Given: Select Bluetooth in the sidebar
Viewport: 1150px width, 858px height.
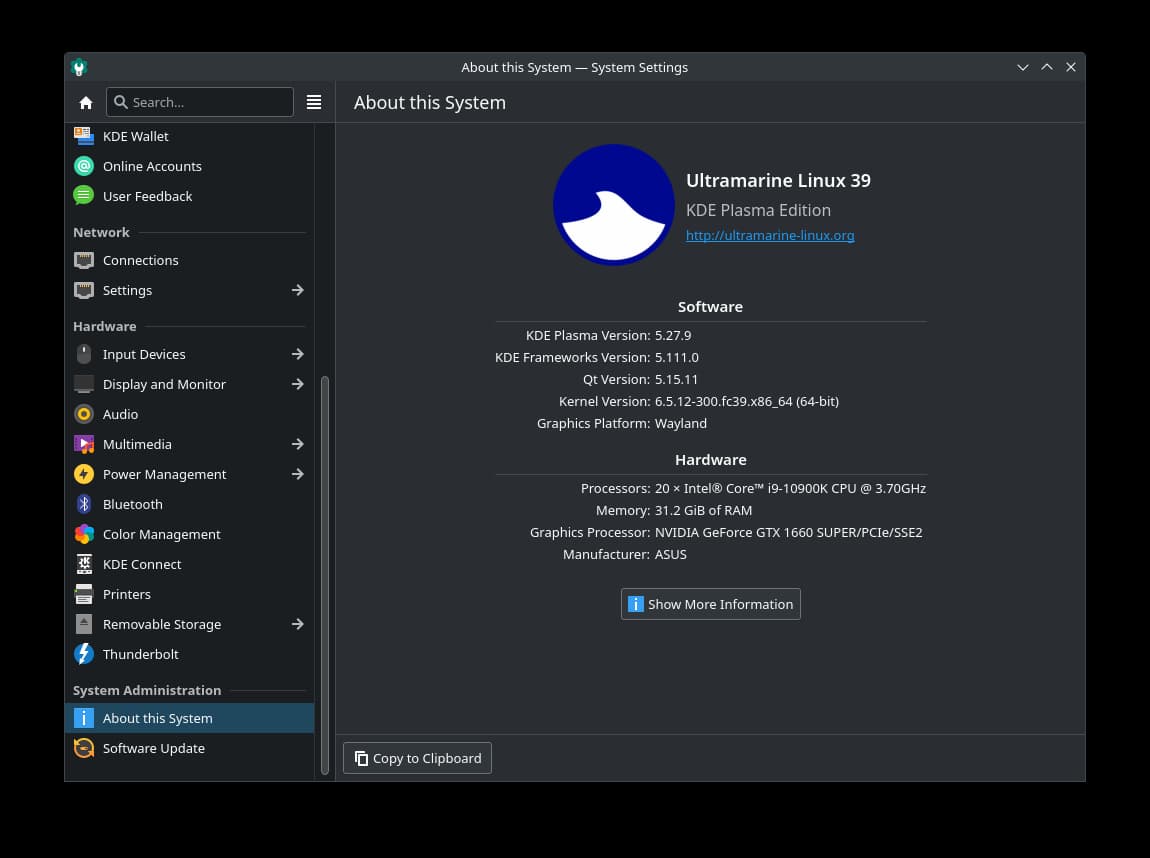Looking at the screenshot, I should point(189,505).
